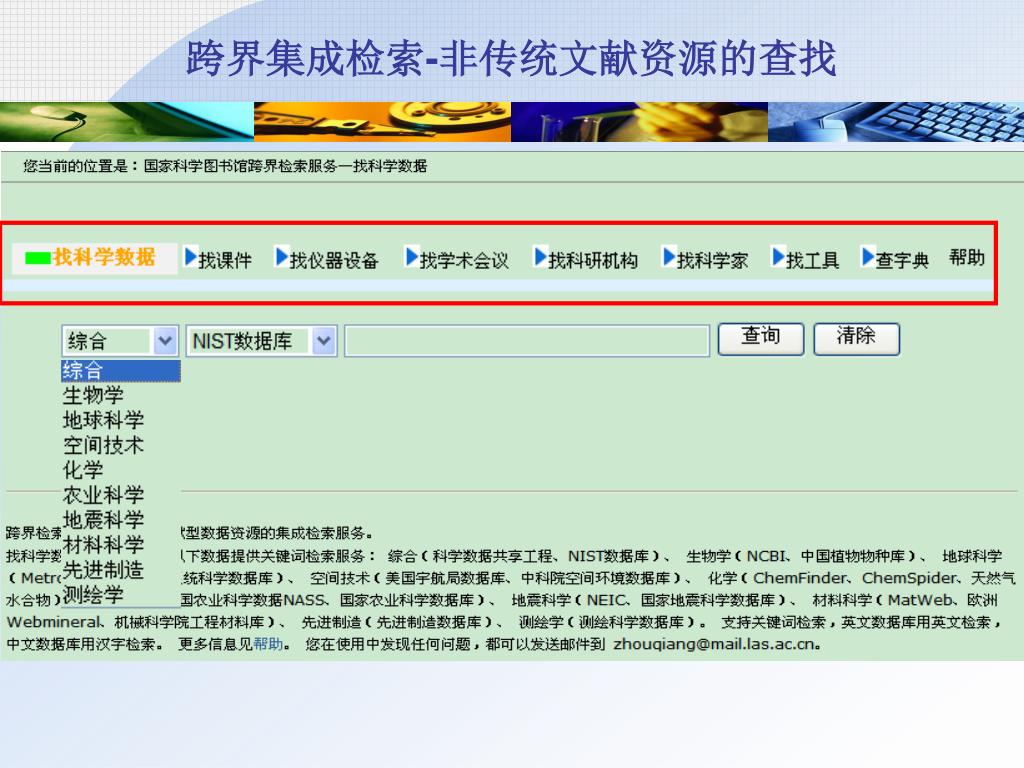Choose 空间技术 from the subject list
1024x768 pixels.
(103, 445)
